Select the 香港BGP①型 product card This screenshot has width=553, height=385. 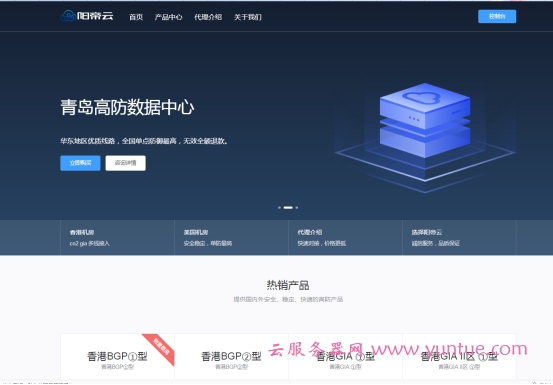pos(117,357)
